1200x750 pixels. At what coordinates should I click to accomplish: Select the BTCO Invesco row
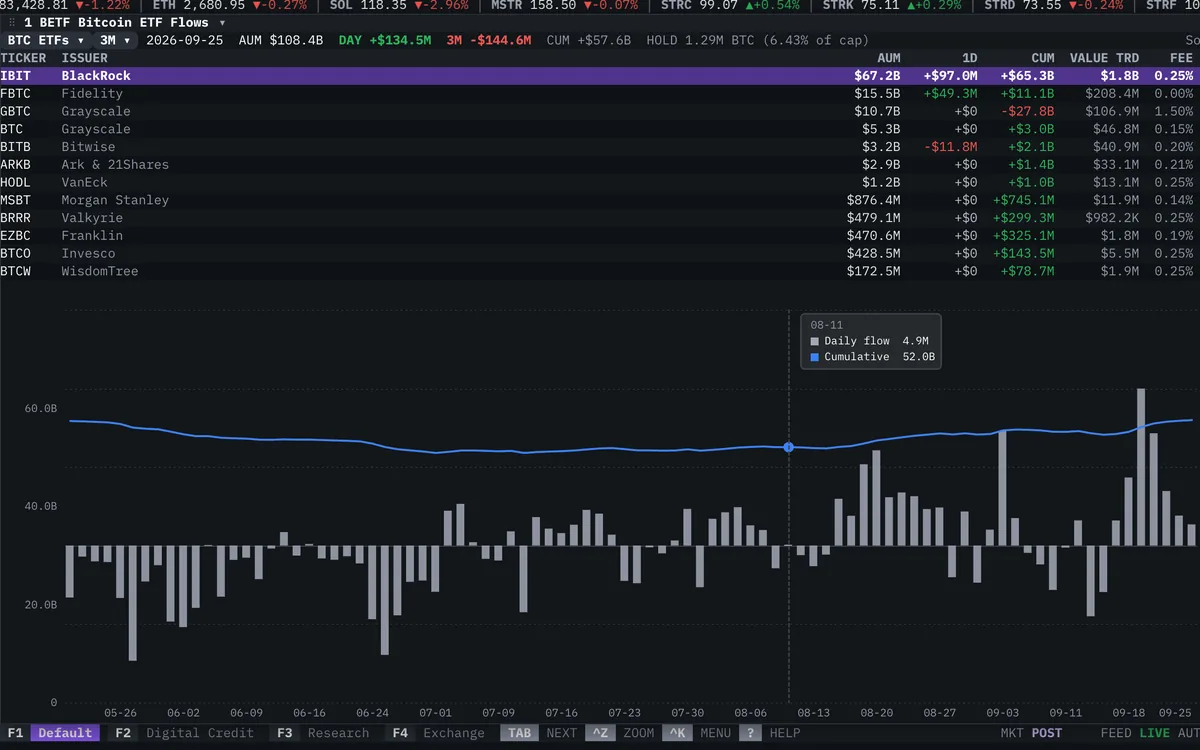click(x=600, y=254)
